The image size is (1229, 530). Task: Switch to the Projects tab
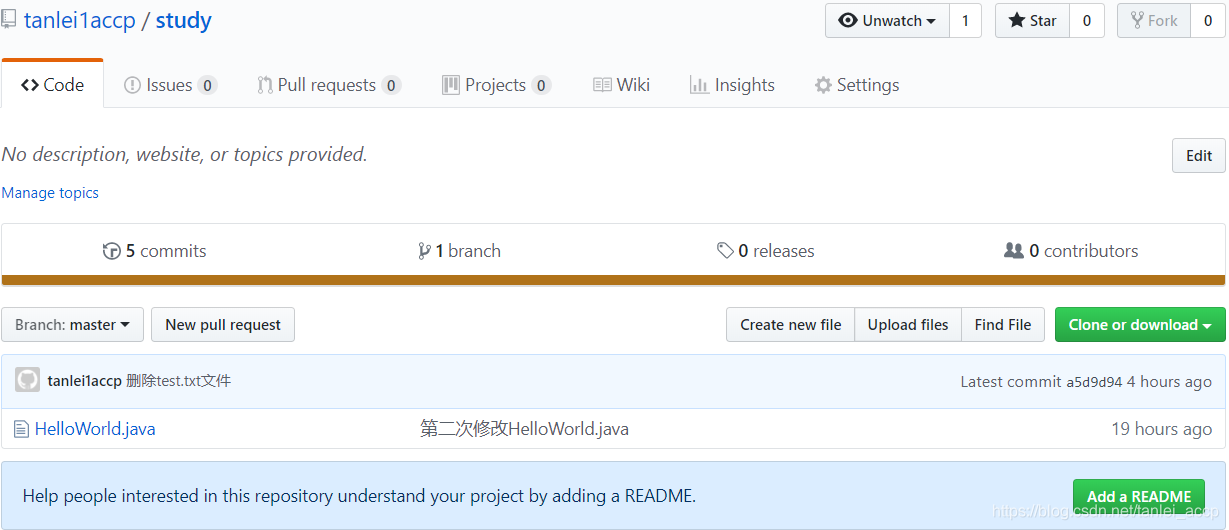coord(496,85)
